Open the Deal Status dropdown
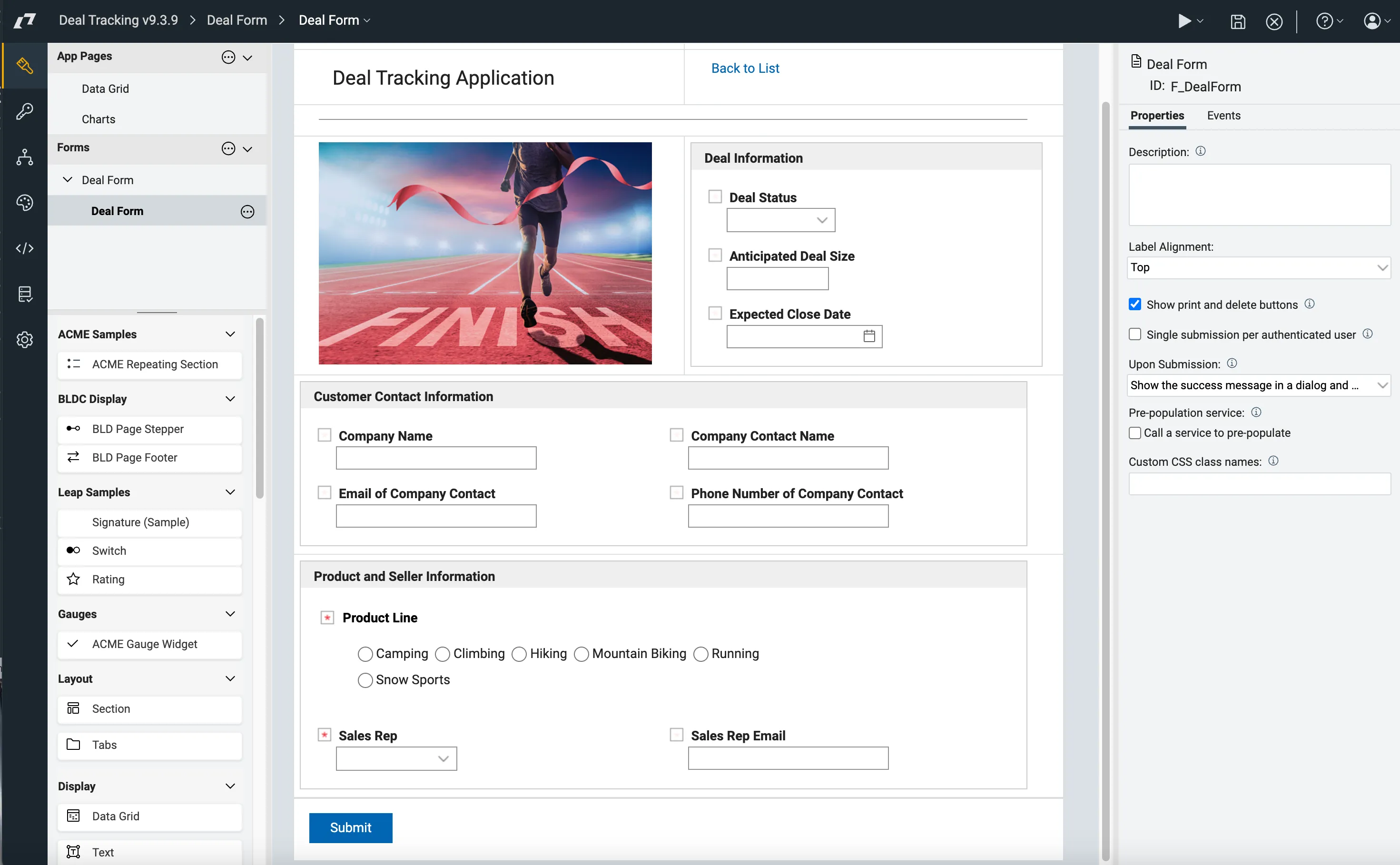The height and width of the screenshot is (865, 1400). tap(780, 220)
